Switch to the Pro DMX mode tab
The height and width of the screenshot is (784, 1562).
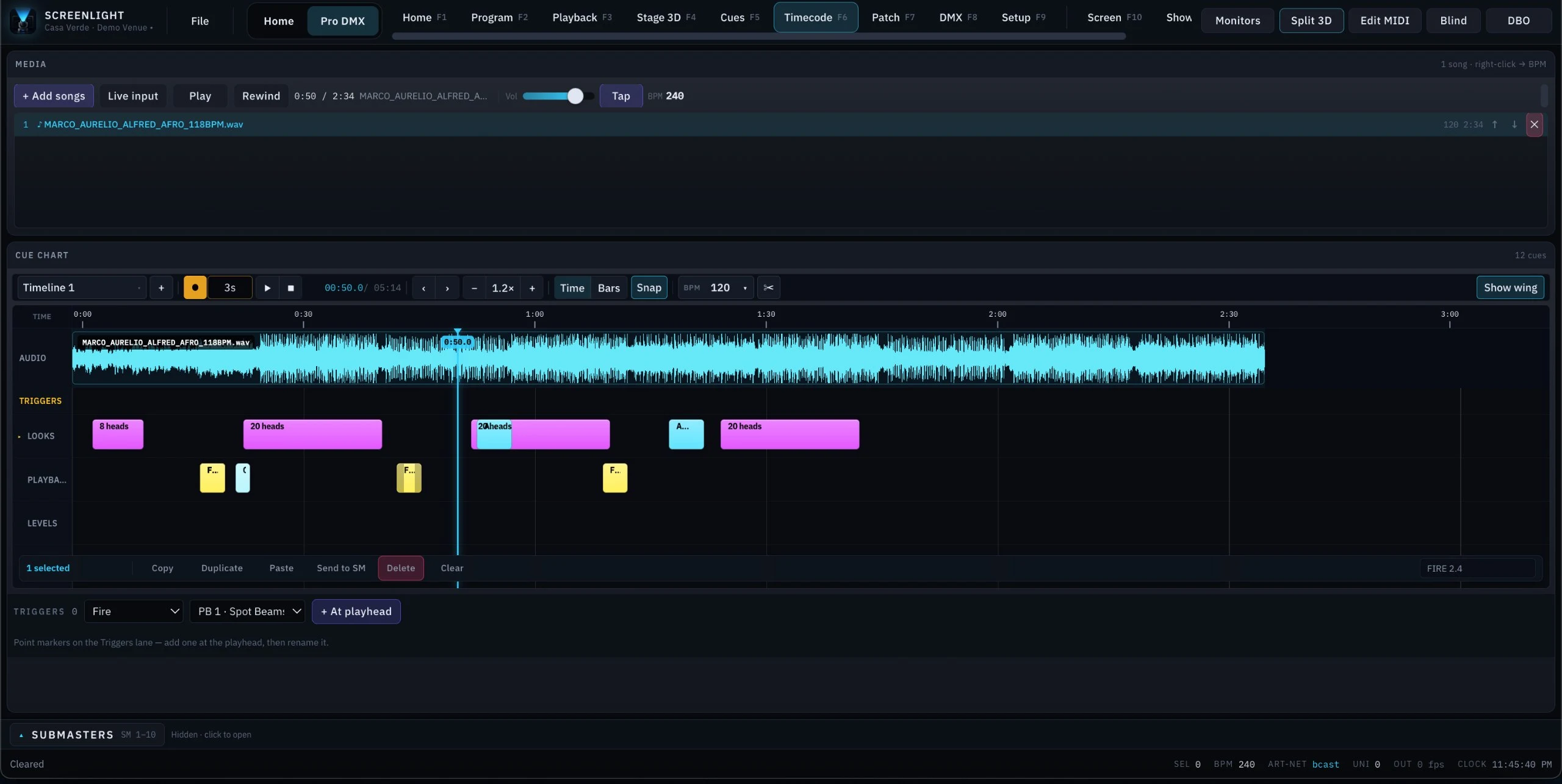(343, 21)
